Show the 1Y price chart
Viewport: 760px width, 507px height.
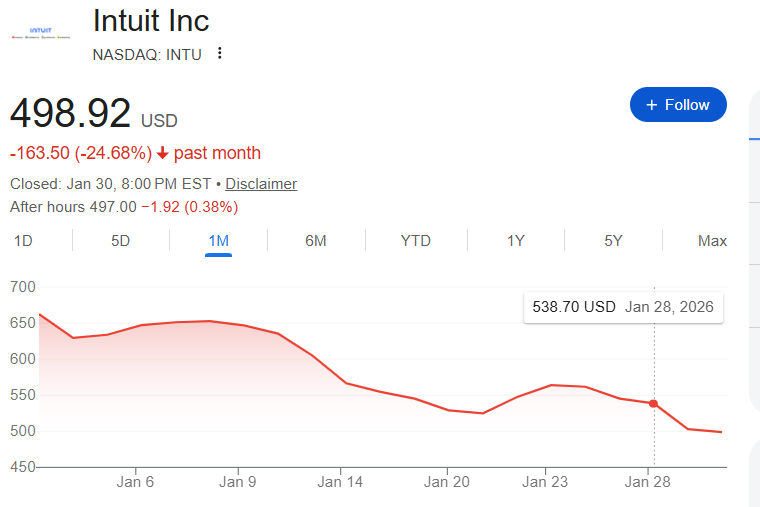(x=515, y=241)
